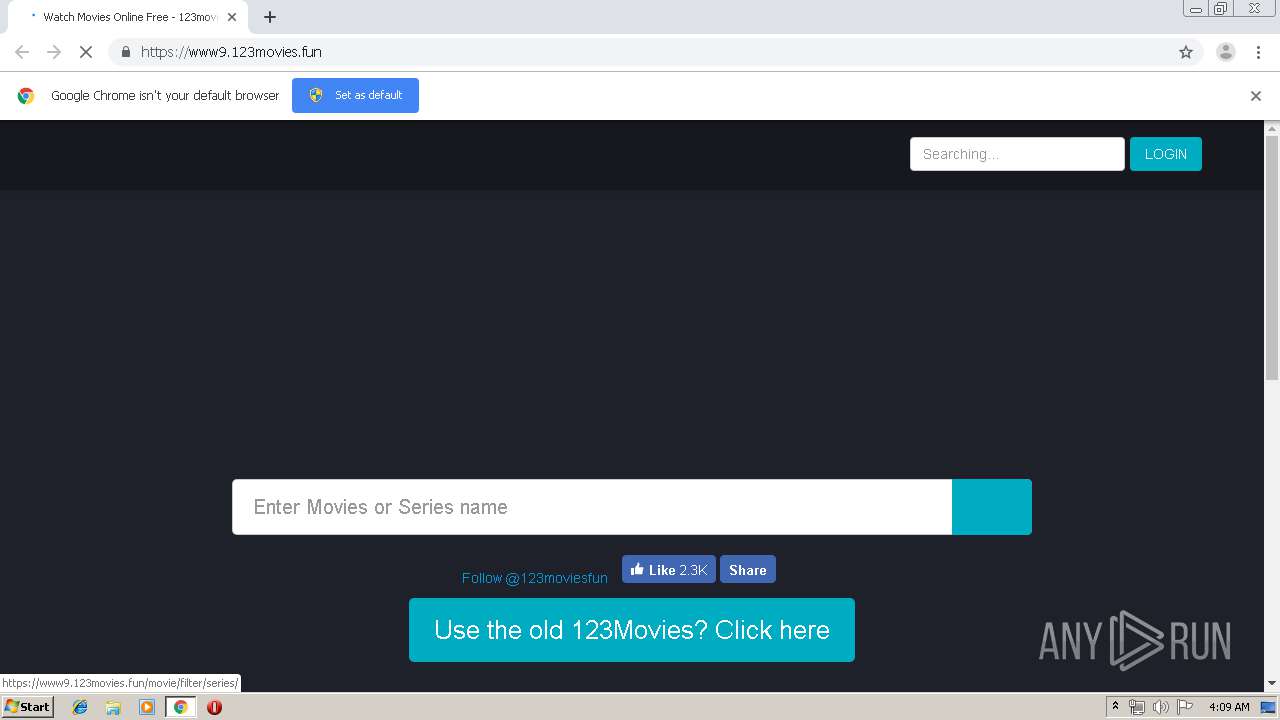
Task: Share the page on Facebook
Action: click(x=748, y=570)
